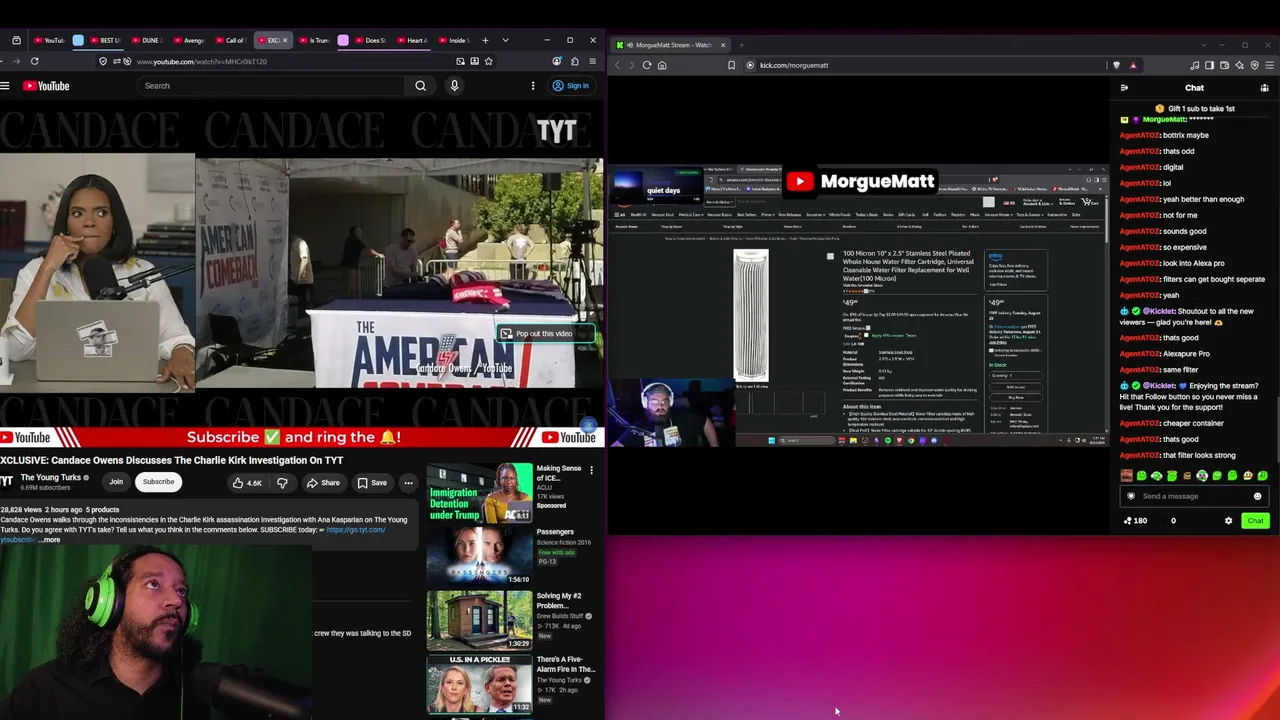Open the Brave VPN shield icon
Viewport: 1280px width, 720px height.
click(1254, 65)
